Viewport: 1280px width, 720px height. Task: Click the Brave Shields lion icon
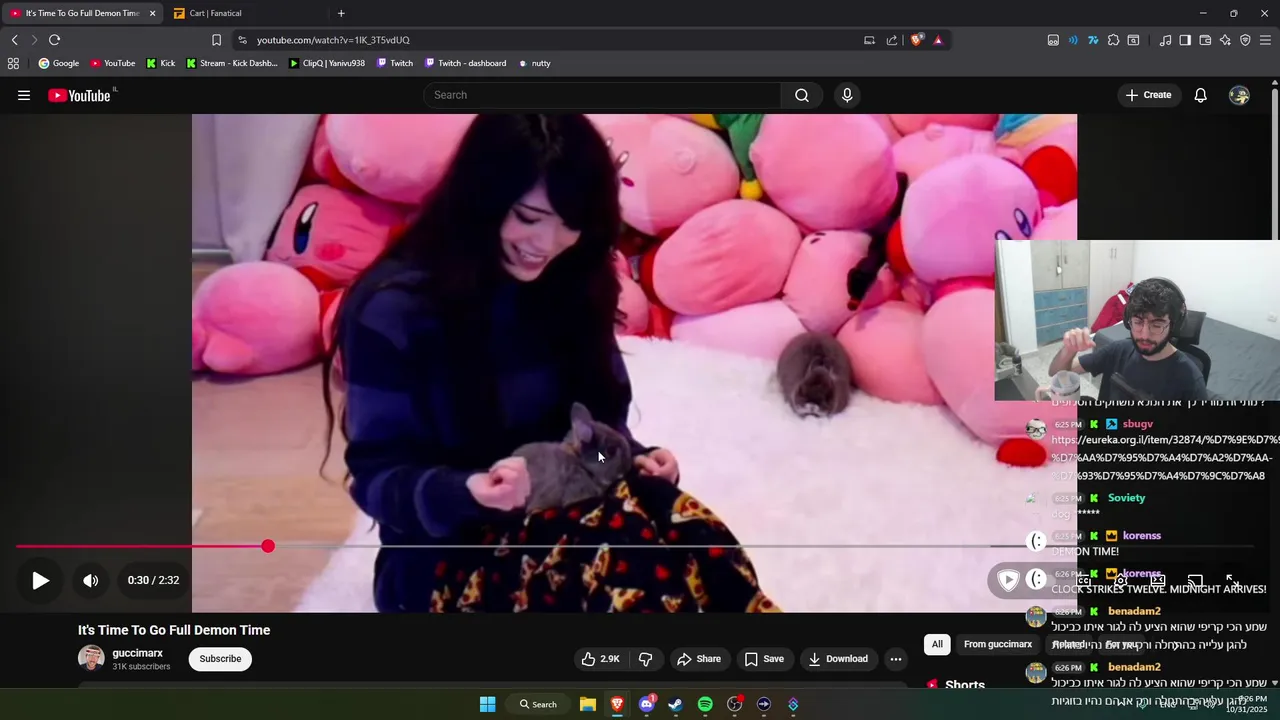click(916, 40)
